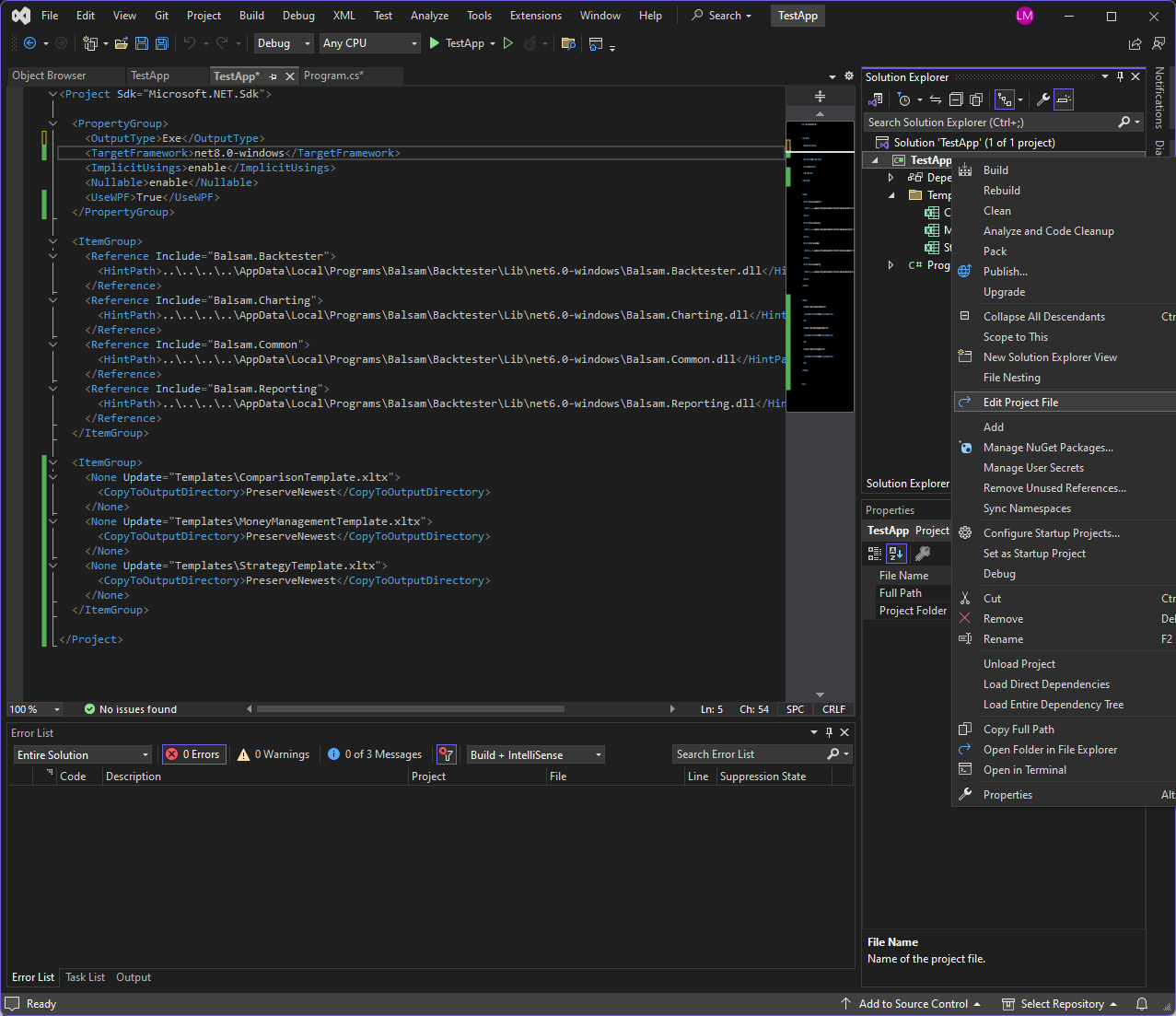This screenshot has width=1176, height=1016.
Task: Toggle the Error List clear-filter funnel button
Action: [447, 754]
